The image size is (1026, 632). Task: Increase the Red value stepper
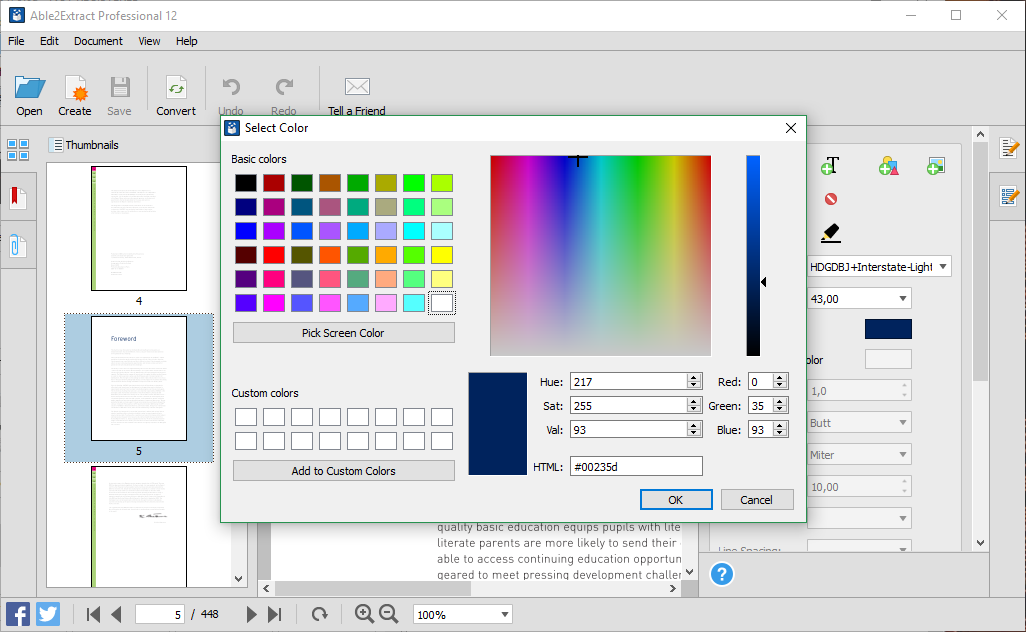pos(779,377)
